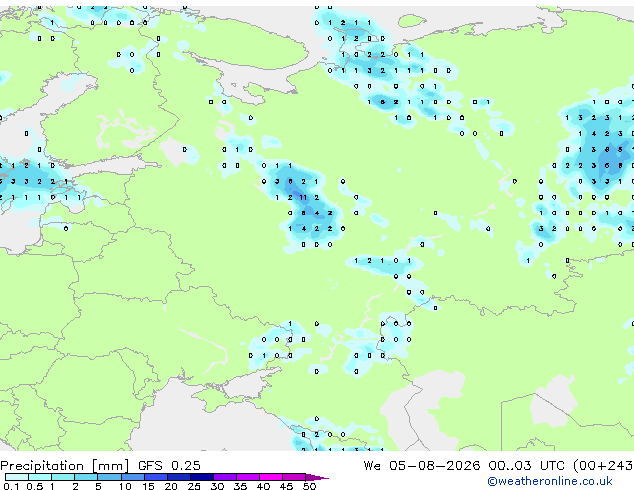This screenshot has height=490, width=634.
Task: Pick the 15–20 mm legend color box
Action: pos(156,477)
